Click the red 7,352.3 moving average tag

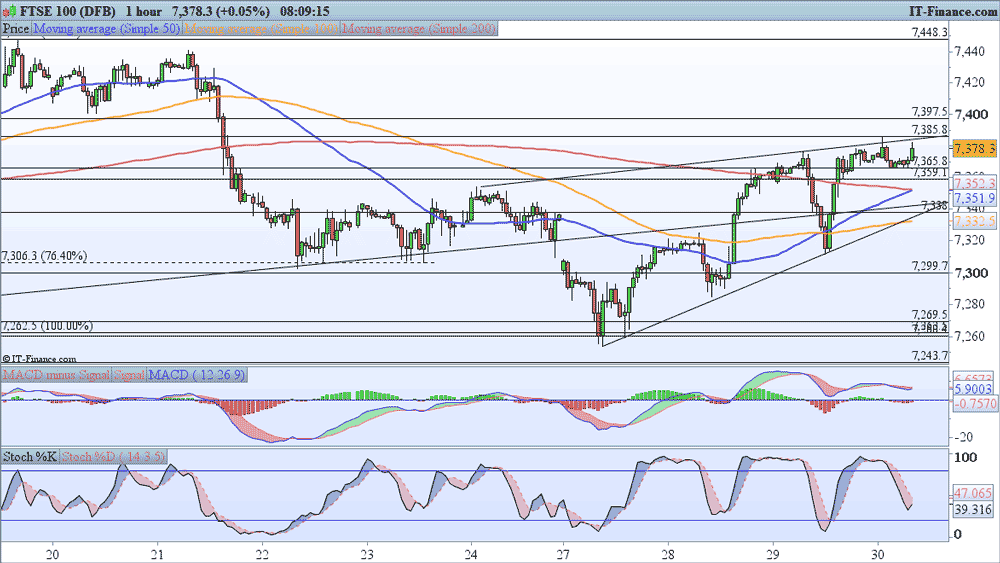[x=974, y=184]
